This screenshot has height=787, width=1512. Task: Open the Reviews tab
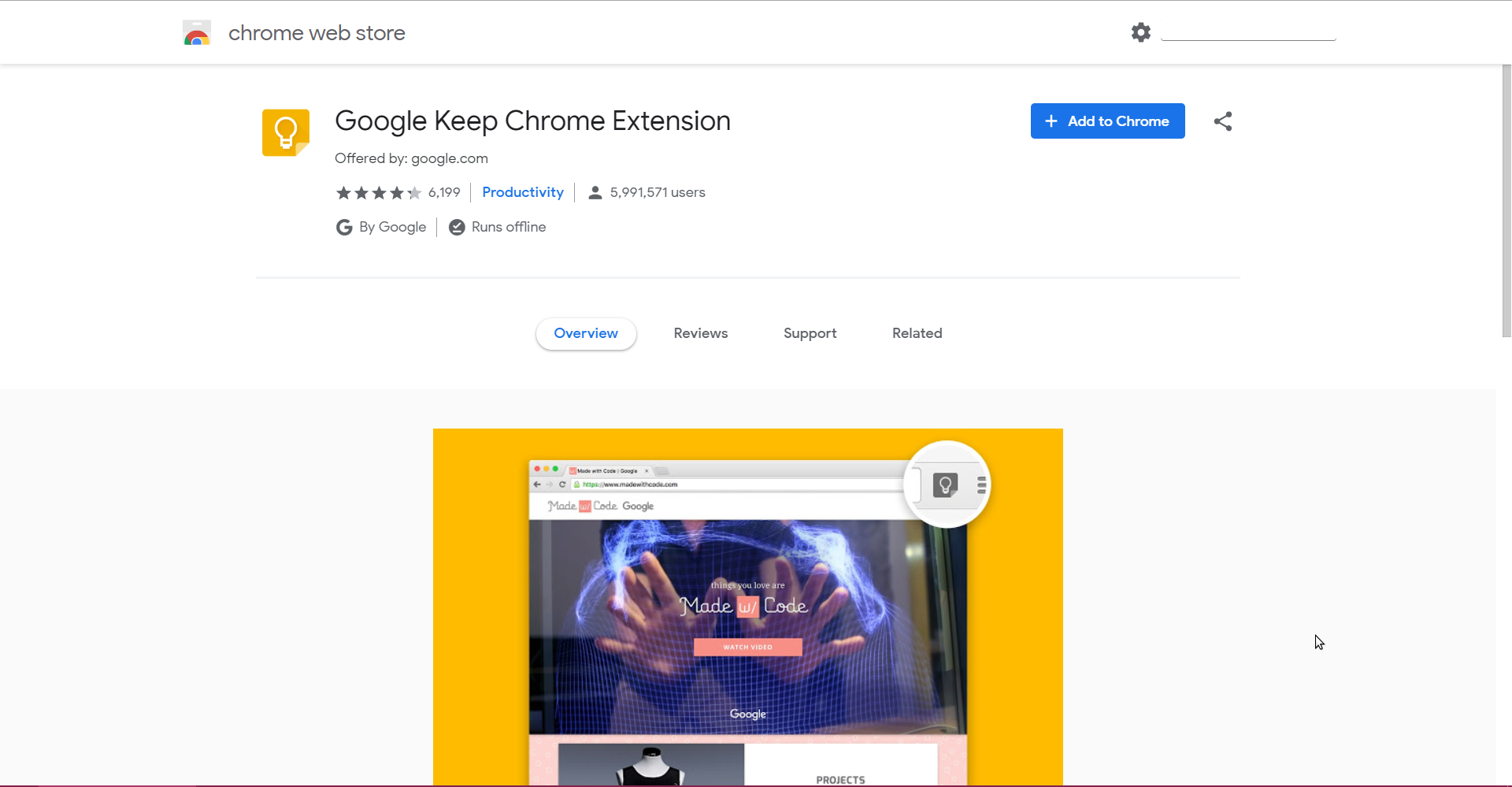click(700, 334)
